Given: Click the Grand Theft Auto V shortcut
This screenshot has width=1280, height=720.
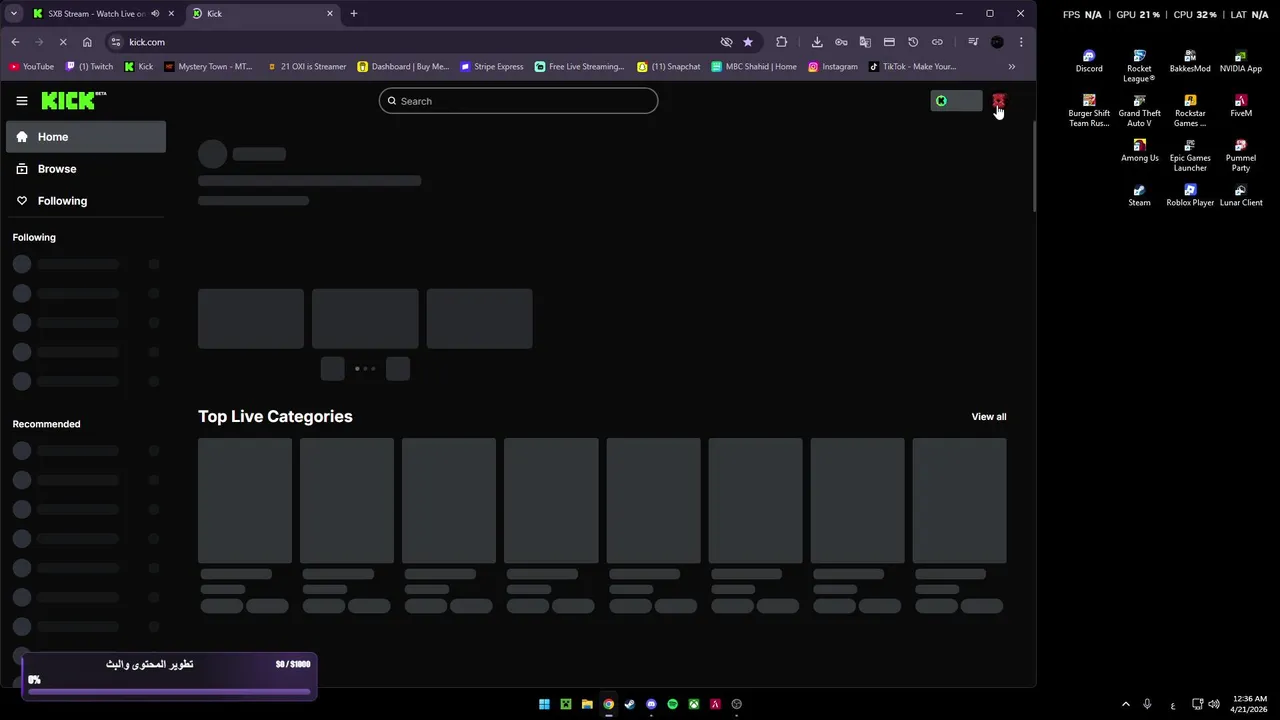Looking at the screenshot, I should pyautogui.click(x=1139, y=111).
